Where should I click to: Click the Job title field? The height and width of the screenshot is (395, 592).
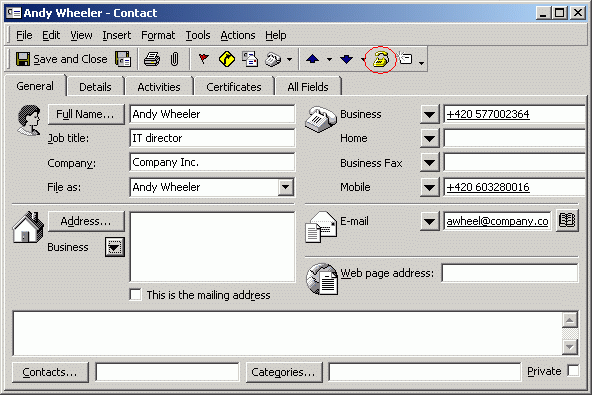pyautogui.click(x=212, y=139)
